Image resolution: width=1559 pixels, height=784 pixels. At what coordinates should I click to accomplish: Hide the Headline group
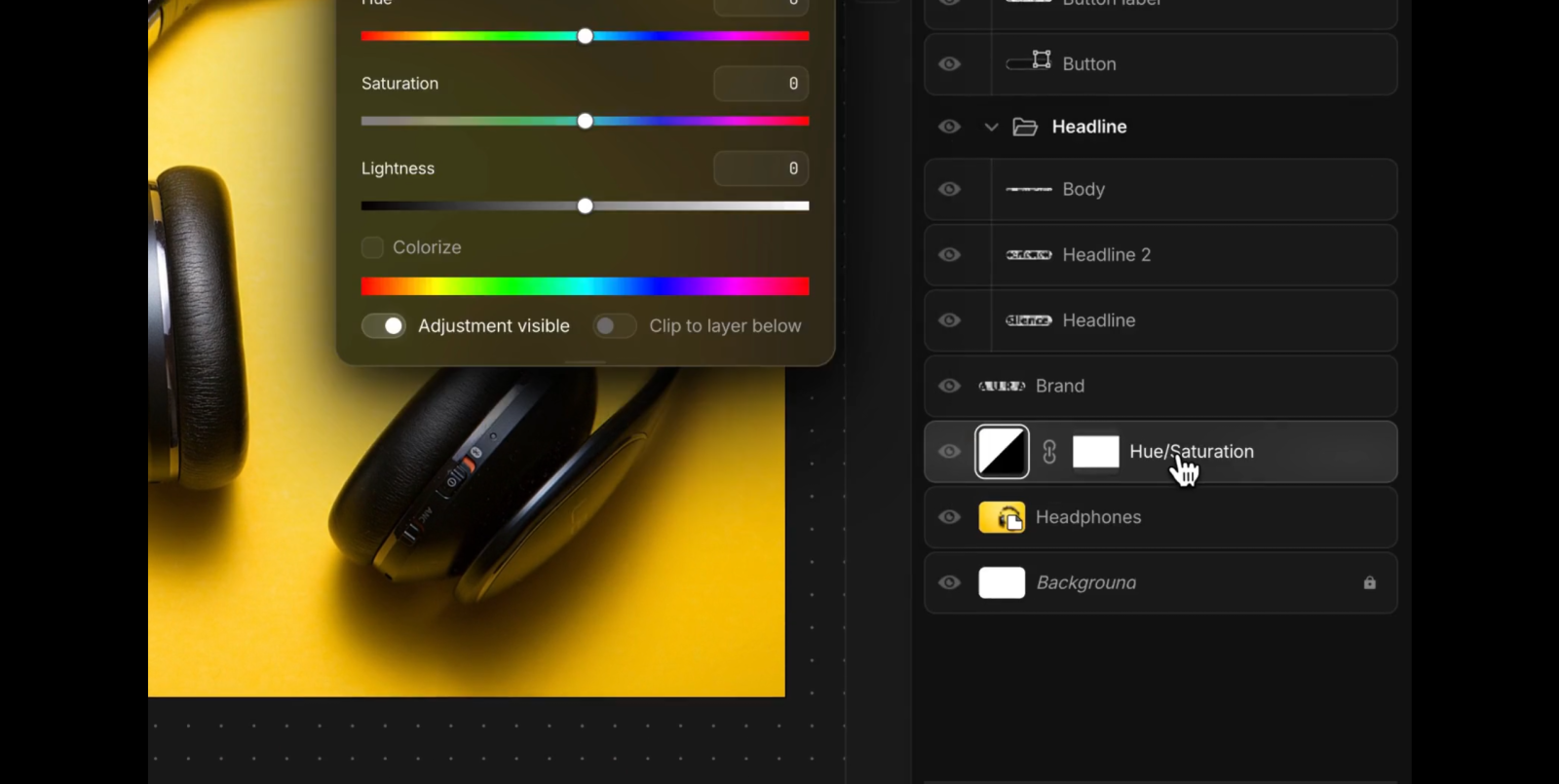click(x=949, y=127)
